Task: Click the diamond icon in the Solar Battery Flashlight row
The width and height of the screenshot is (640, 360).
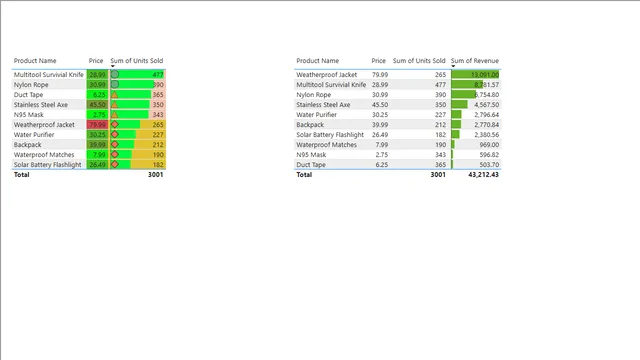Action: point(115,164)
